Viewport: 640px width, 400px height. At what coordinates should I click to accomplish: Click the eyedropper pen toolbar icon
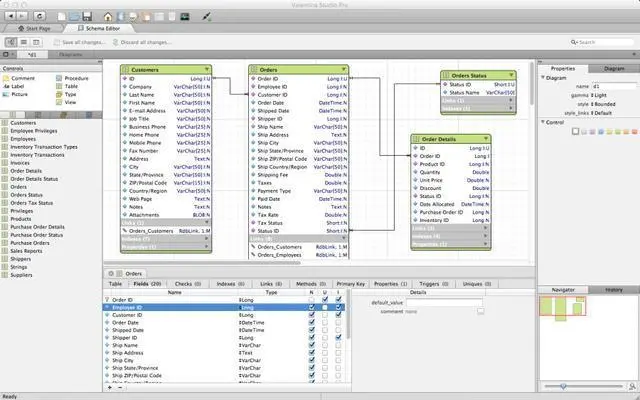coord(207,17)
